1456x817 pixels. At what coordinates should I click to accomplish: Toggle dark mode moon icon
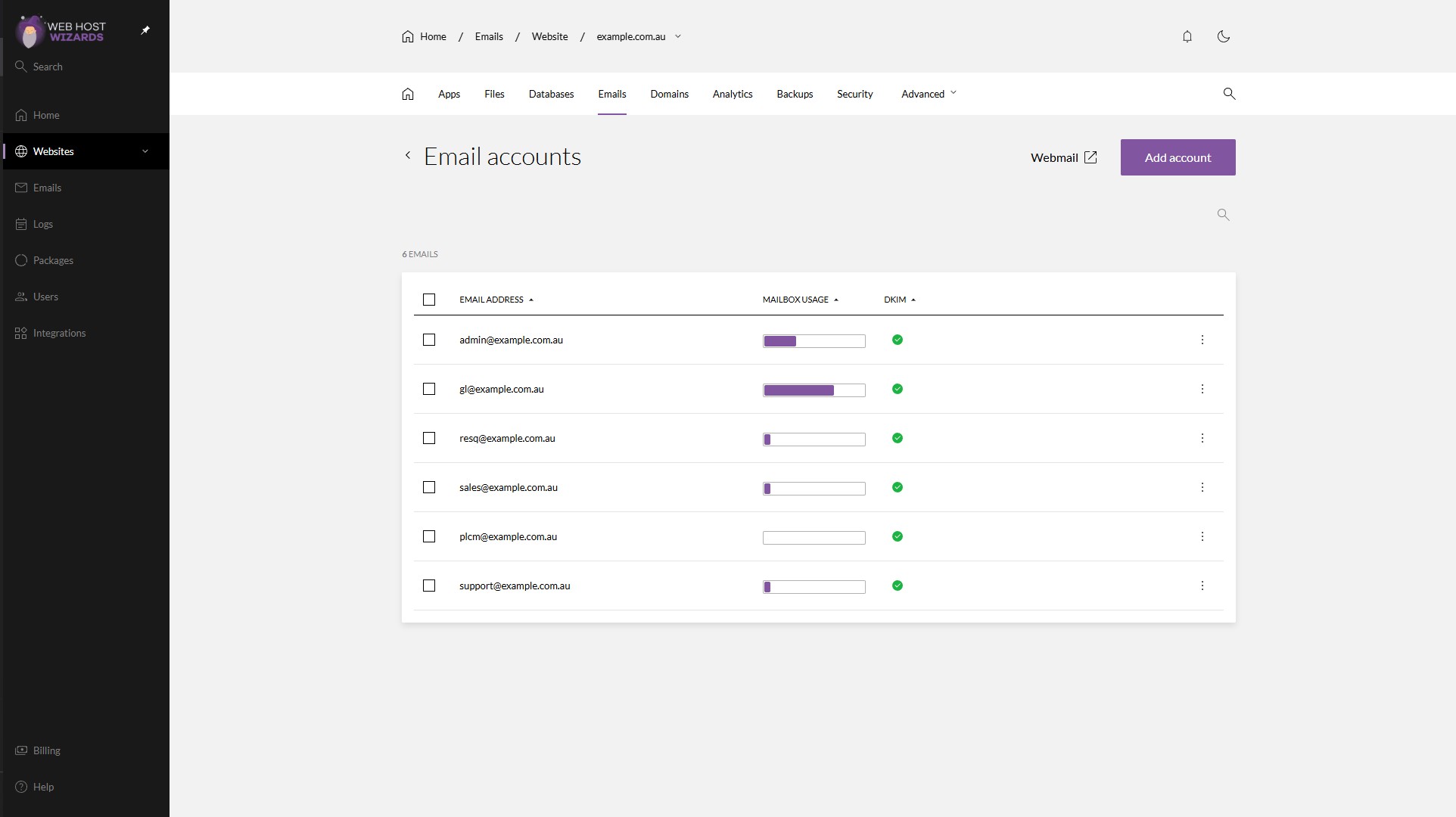(x=1223, y=36)
